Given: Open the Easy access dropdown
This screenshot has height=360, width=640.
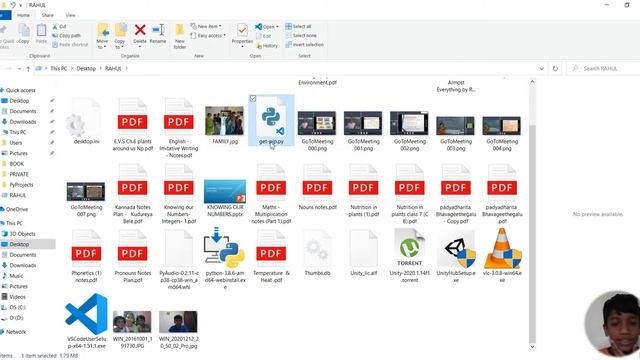Looking at the screenshot, I should click(x=208, y=36).
